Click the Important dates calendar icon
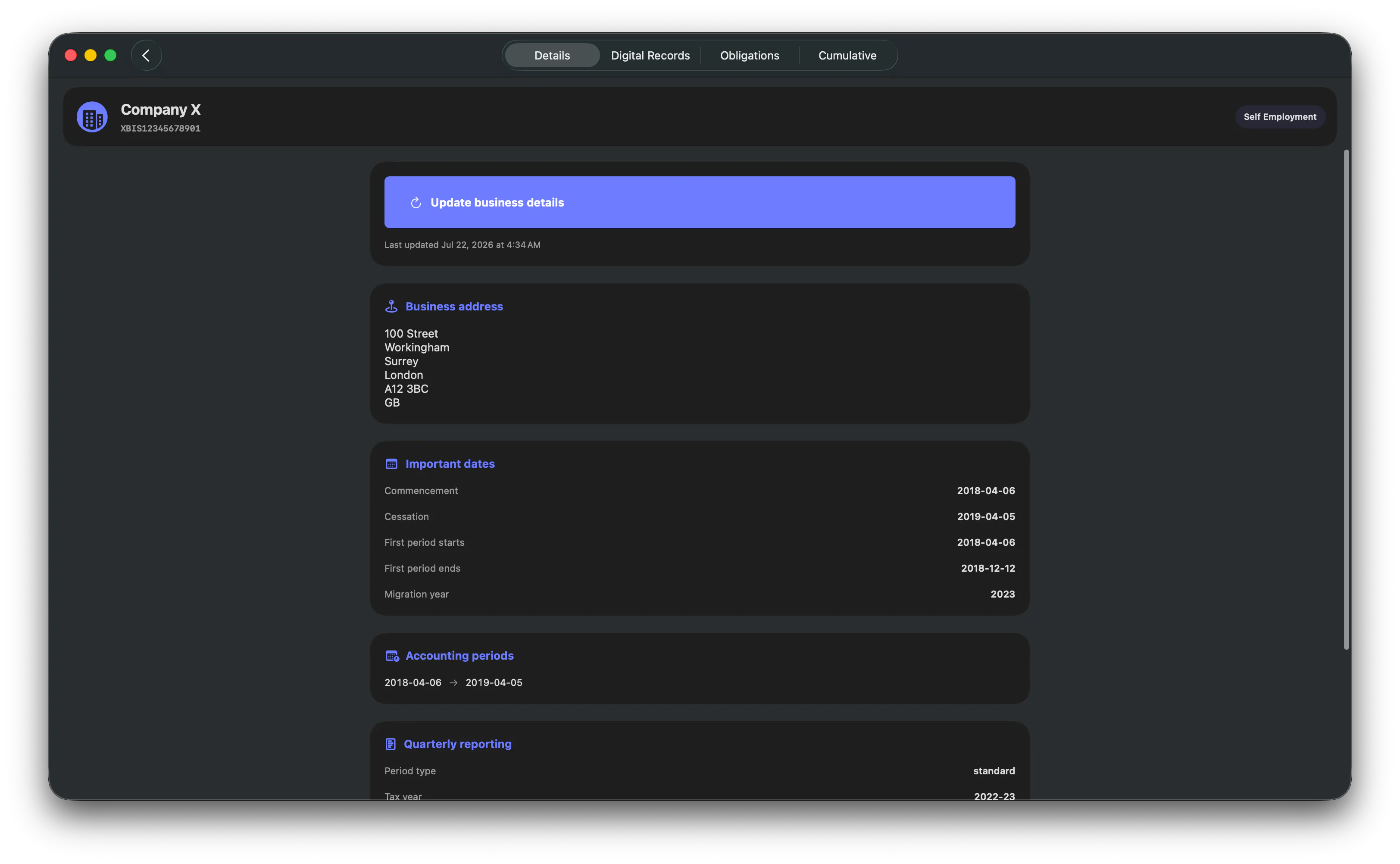The width and height of the screenshot is (1400, 864). [391, 464]
